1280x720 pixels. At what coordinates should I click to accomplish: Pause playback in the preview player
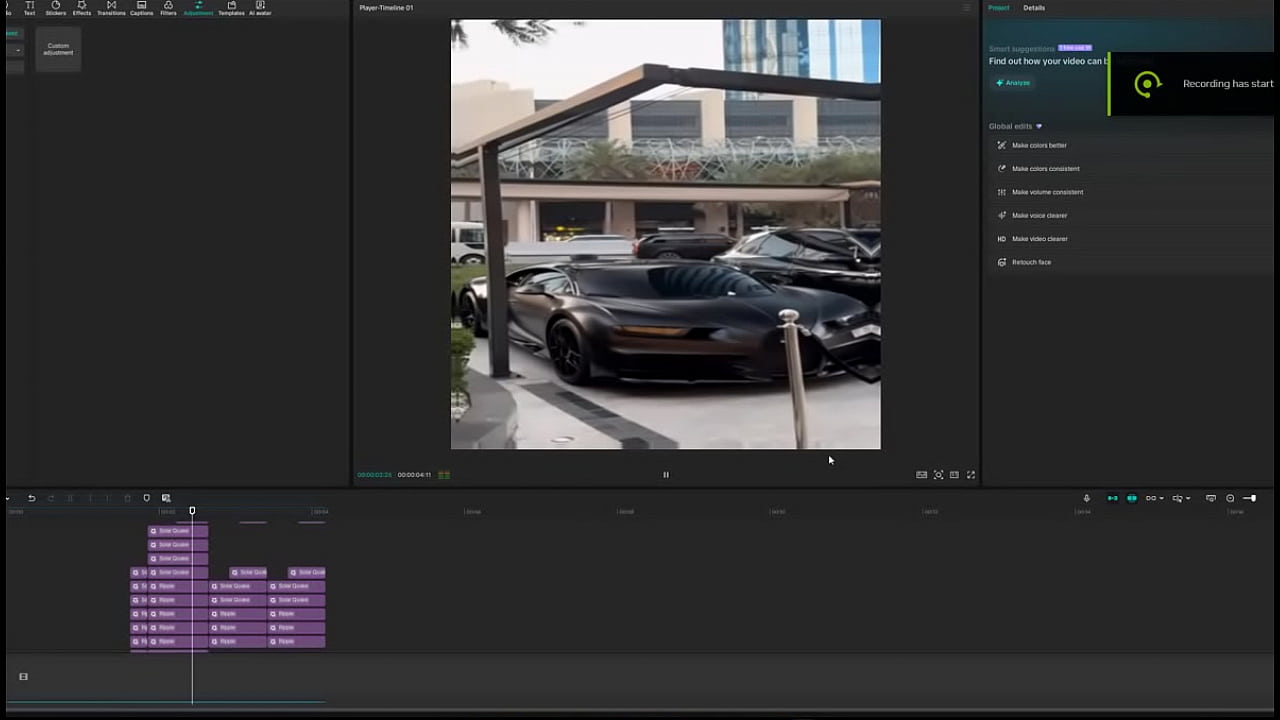(x=665, y=474)
